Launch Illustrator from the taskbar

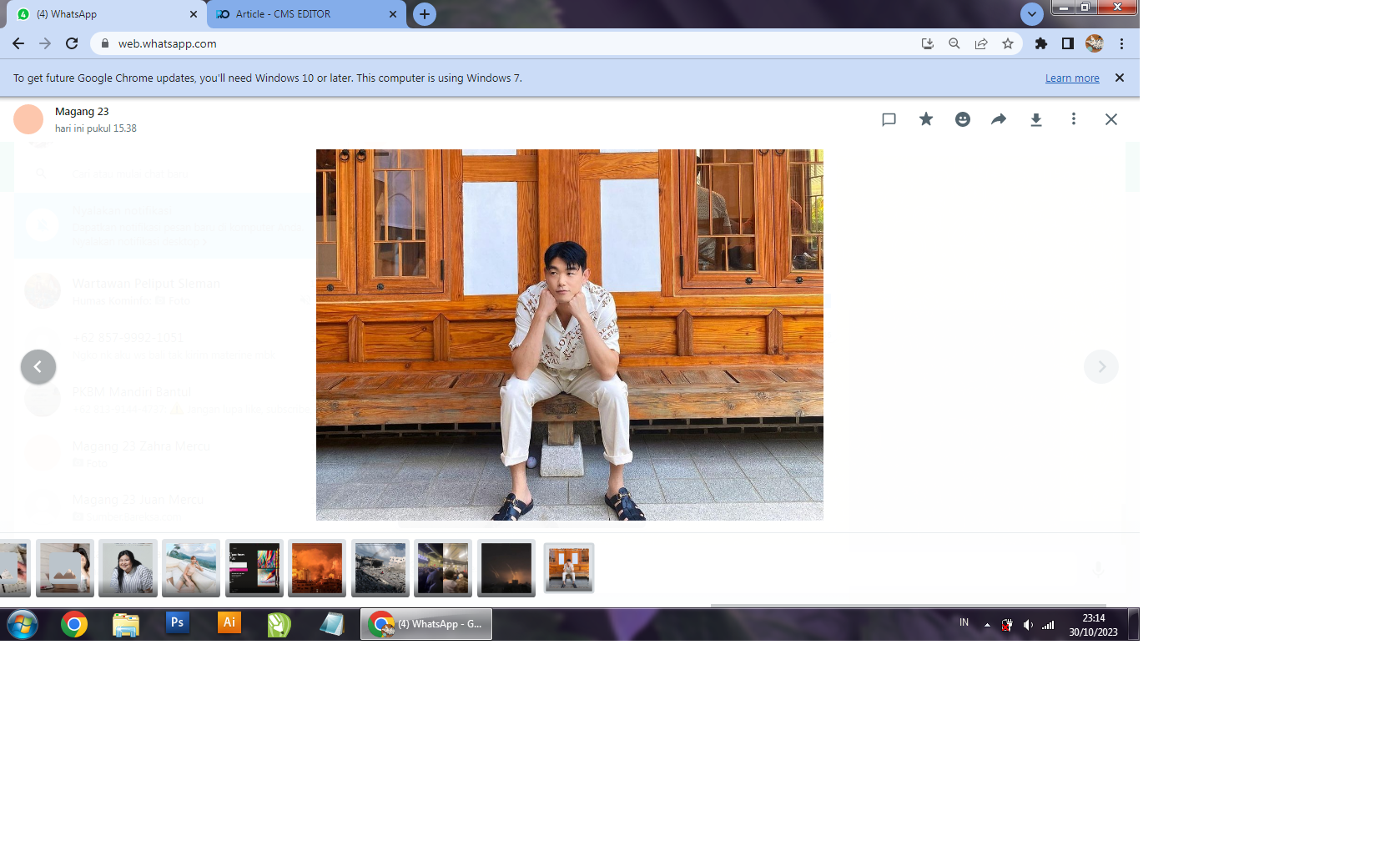pyautogui.click(x=229, y=622)
